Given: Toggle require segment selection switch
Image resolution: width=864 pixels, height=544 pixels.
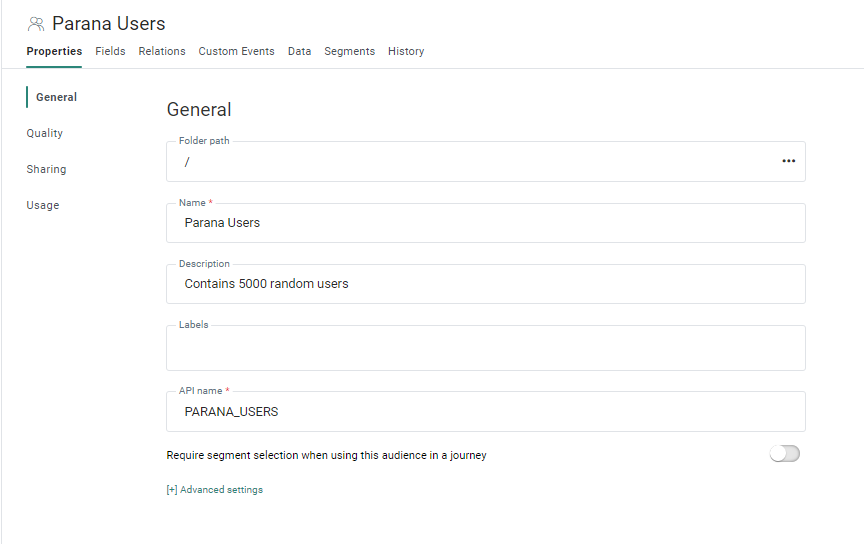Looking at the screenshot, I should click(784, 454).
